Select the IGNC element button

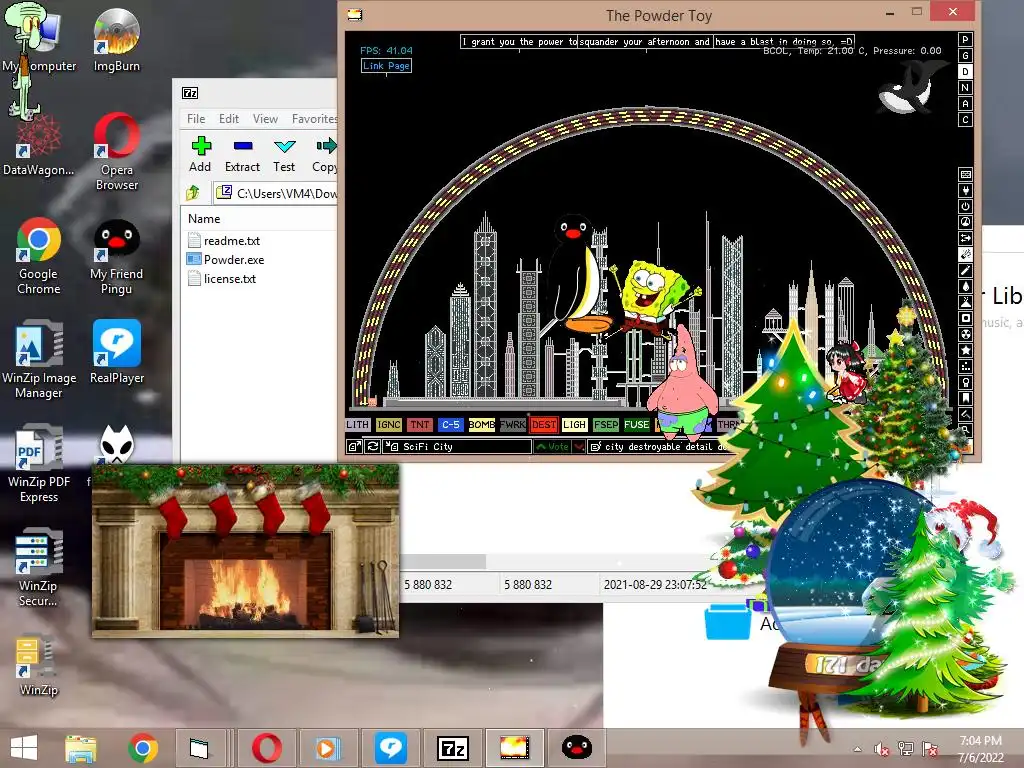tap(389, 424)
